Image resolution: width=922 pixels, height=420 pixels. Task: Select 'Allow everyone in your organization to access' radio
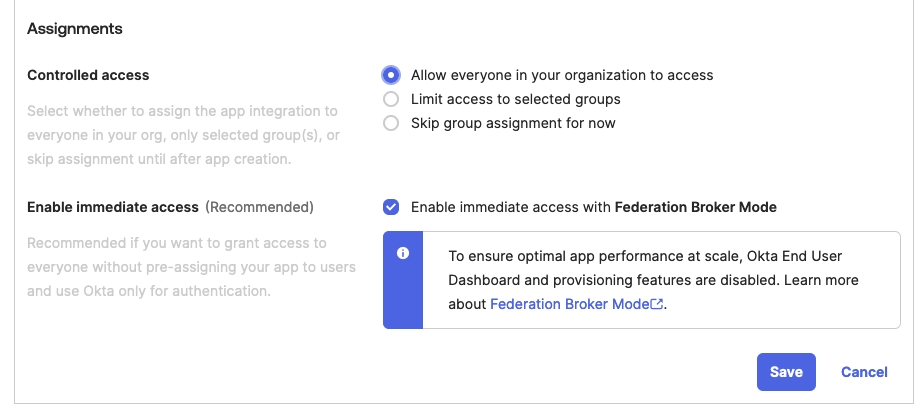[391, 75]
